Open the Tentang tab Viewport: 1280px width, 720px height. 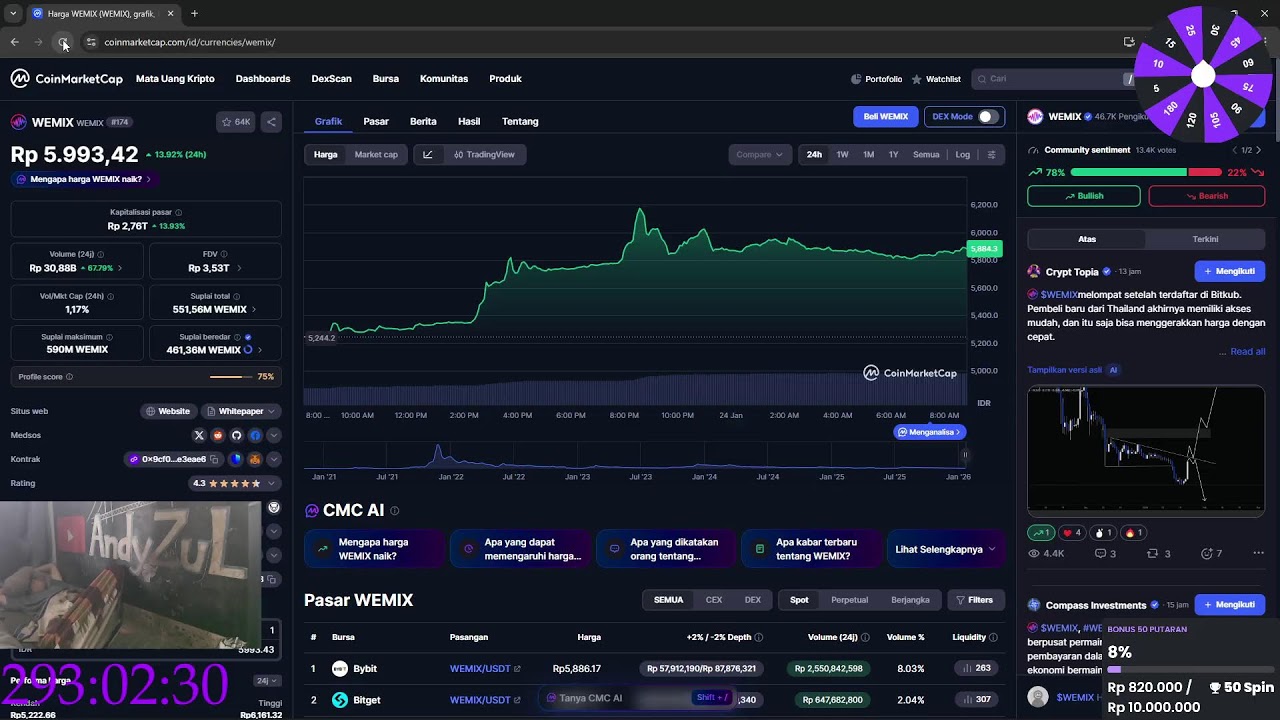(x=520, y=122)
